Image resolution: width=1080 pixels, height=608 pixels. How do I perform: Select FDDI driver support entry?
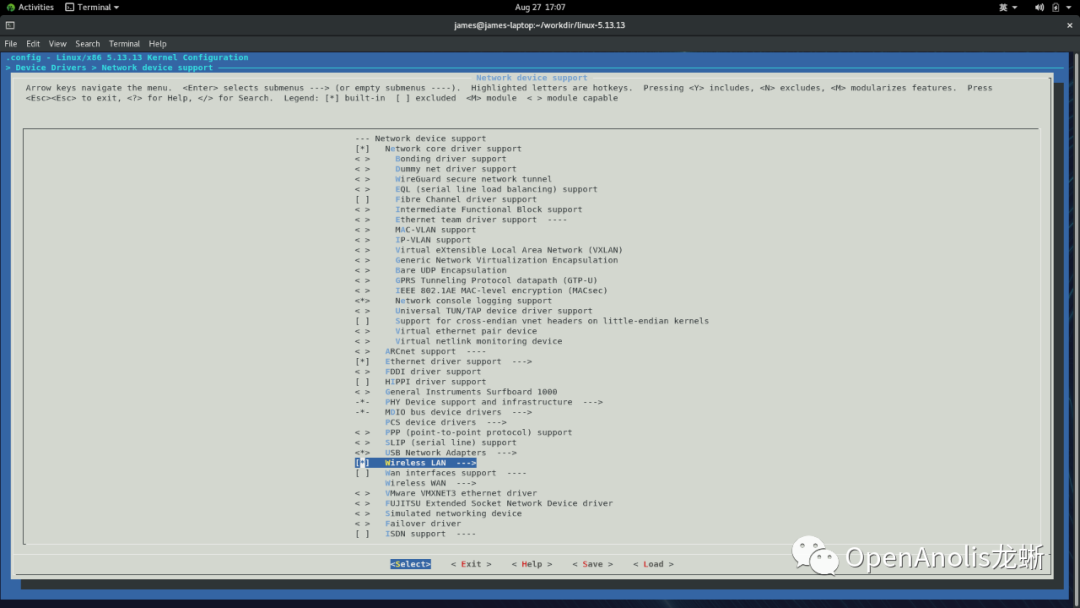tap(433, 372)
